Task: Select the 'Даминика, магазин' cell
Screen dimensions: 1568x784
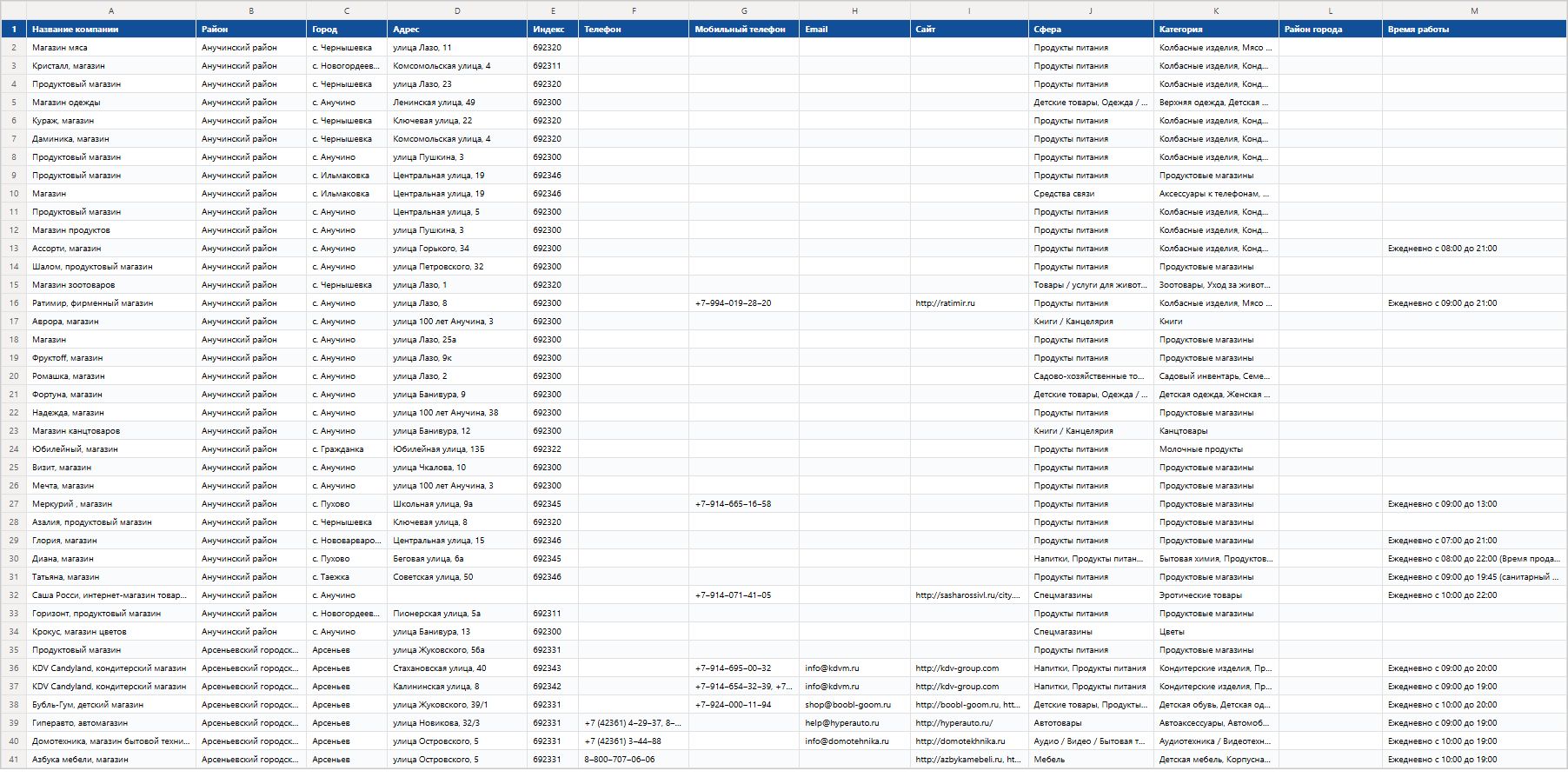Action: click(x=111, y=139)
